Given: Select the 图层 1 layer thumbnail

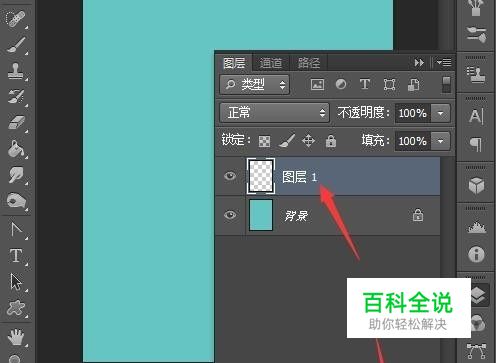Looking at the screenshot, I should point(261,176).
